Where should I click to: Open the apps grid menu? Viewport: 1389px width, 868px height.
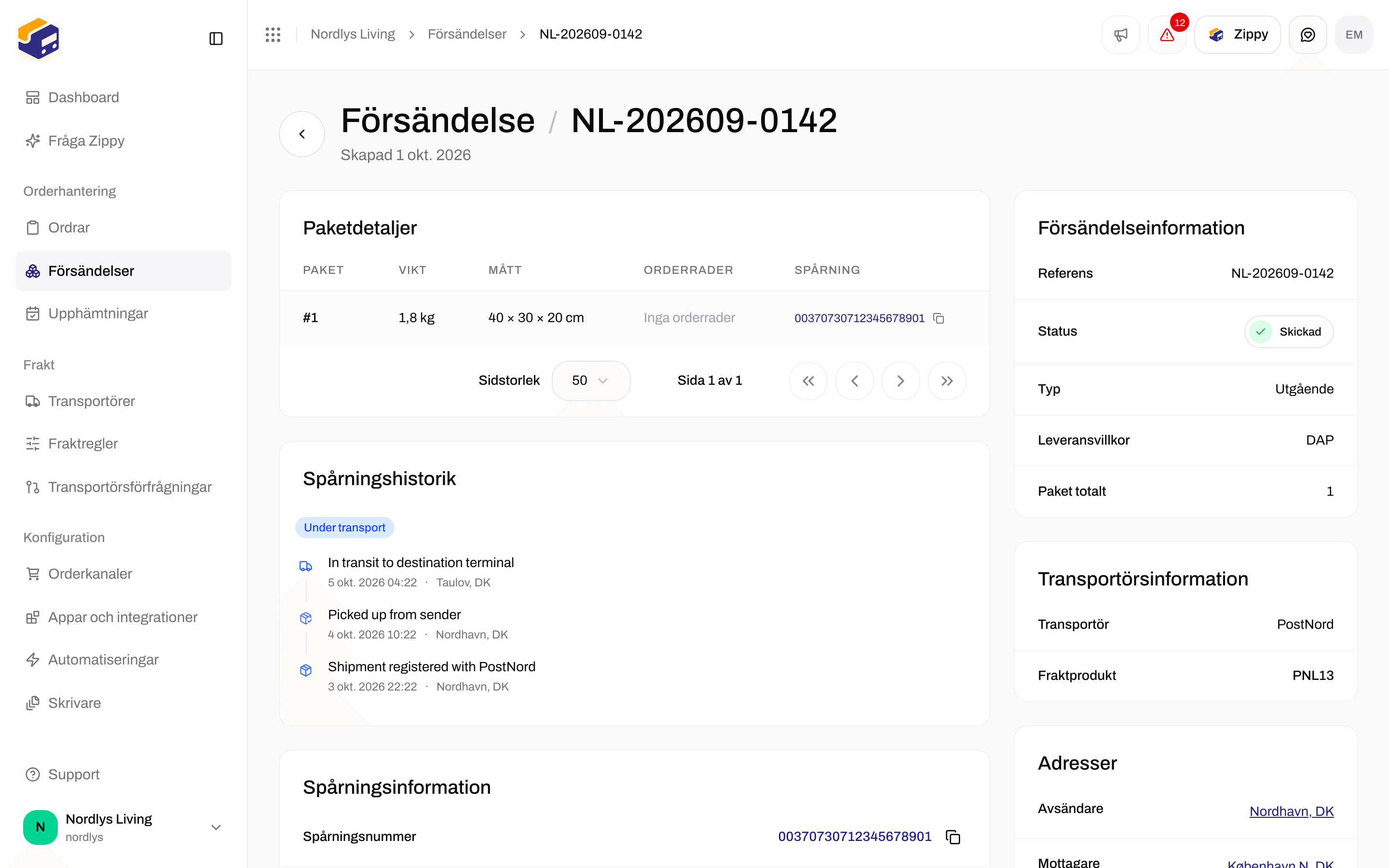pyautogui.click(x=273, y=34)
